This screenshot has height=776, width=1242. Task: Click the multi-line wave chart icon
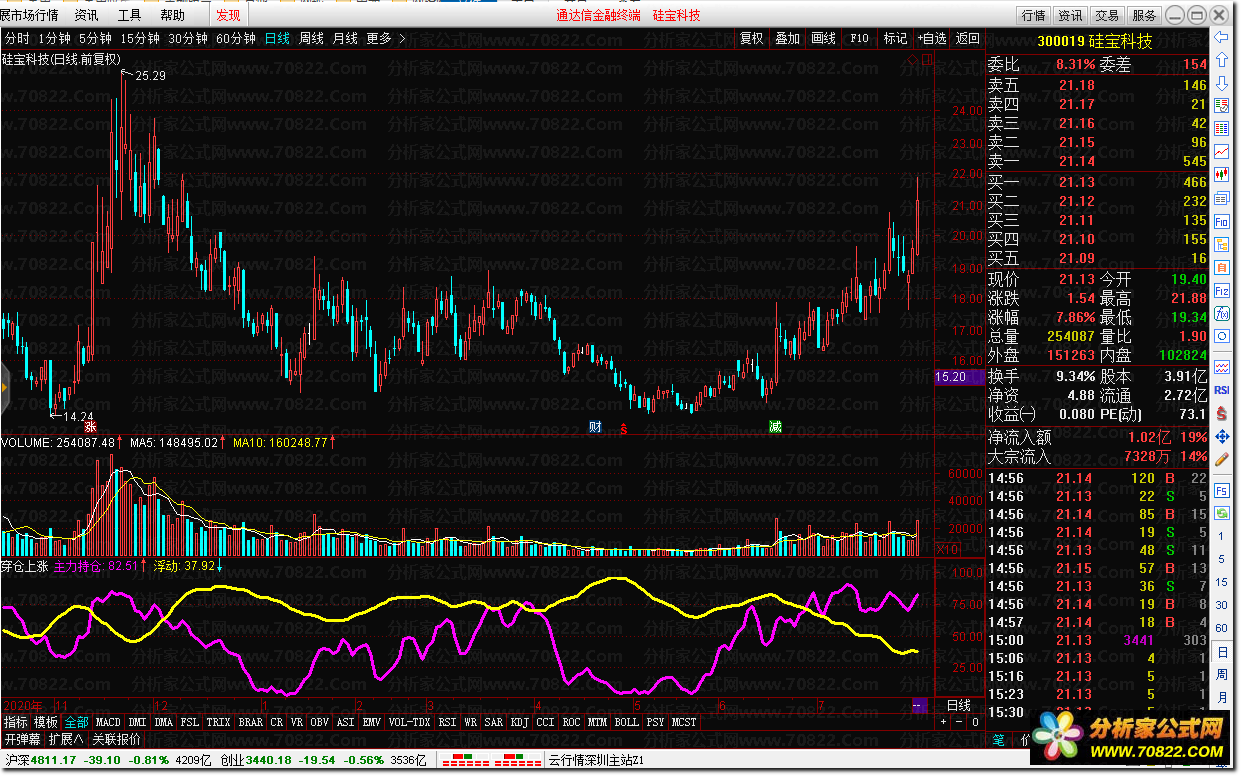1221,367
